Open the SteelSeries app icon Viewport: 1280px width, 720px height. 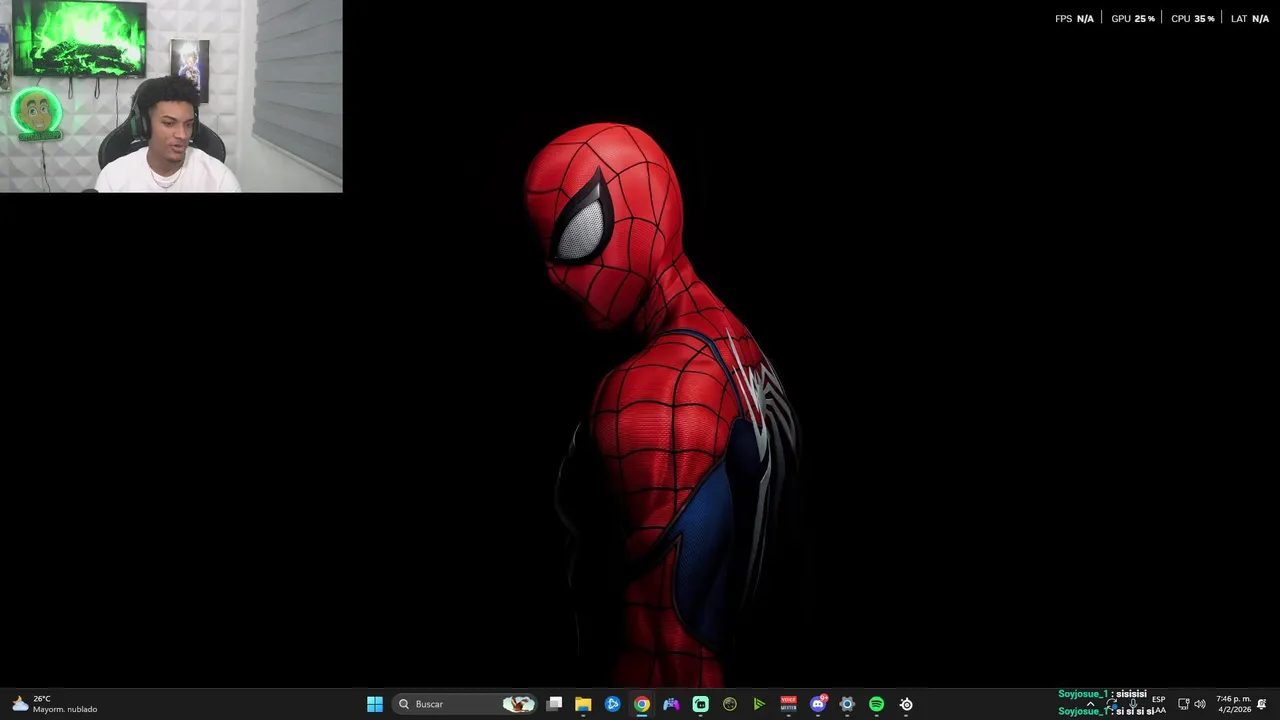pyautogui.click(x=906, y=704)
